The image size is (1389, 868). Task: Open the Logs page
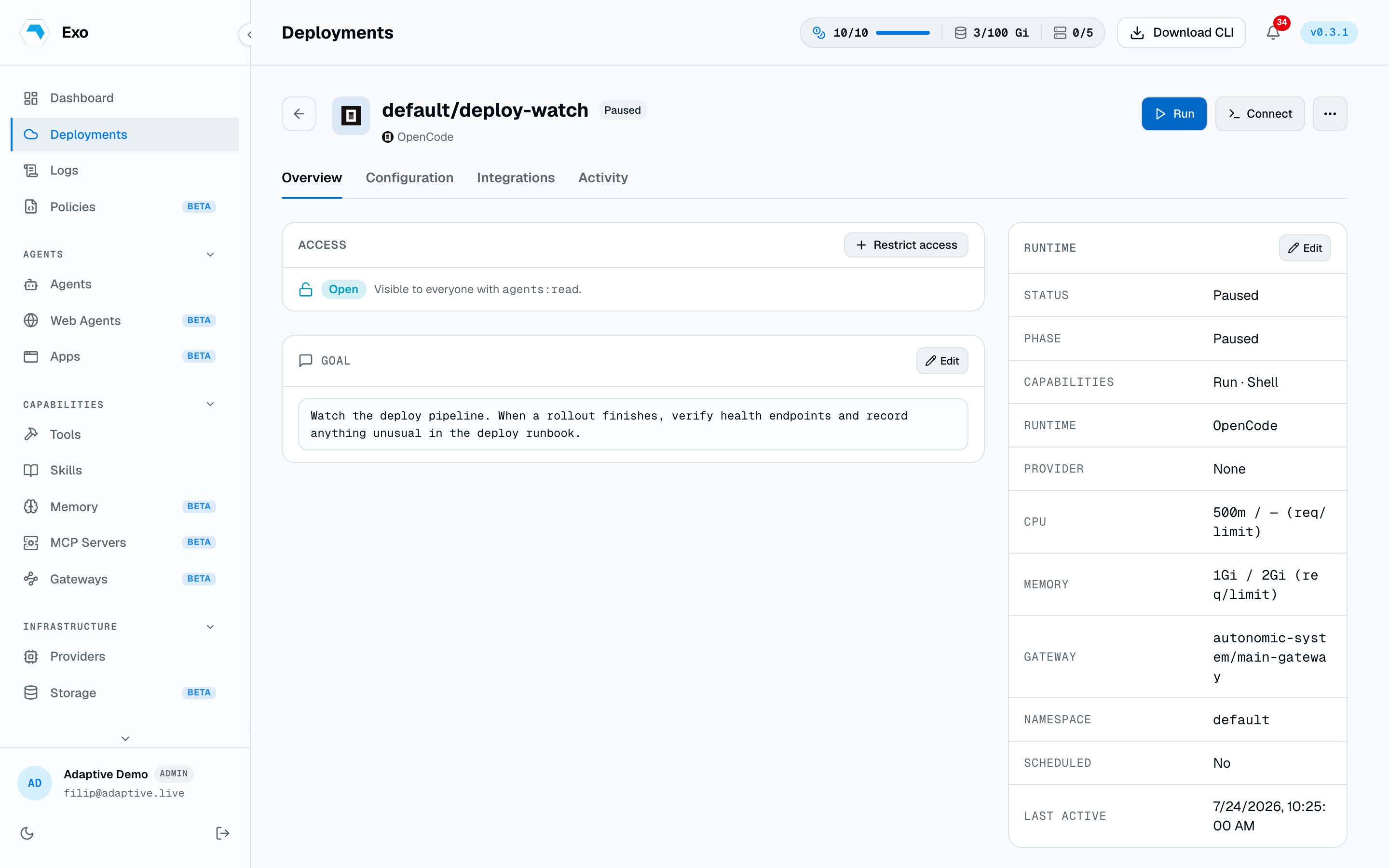[x=125, y=170]
